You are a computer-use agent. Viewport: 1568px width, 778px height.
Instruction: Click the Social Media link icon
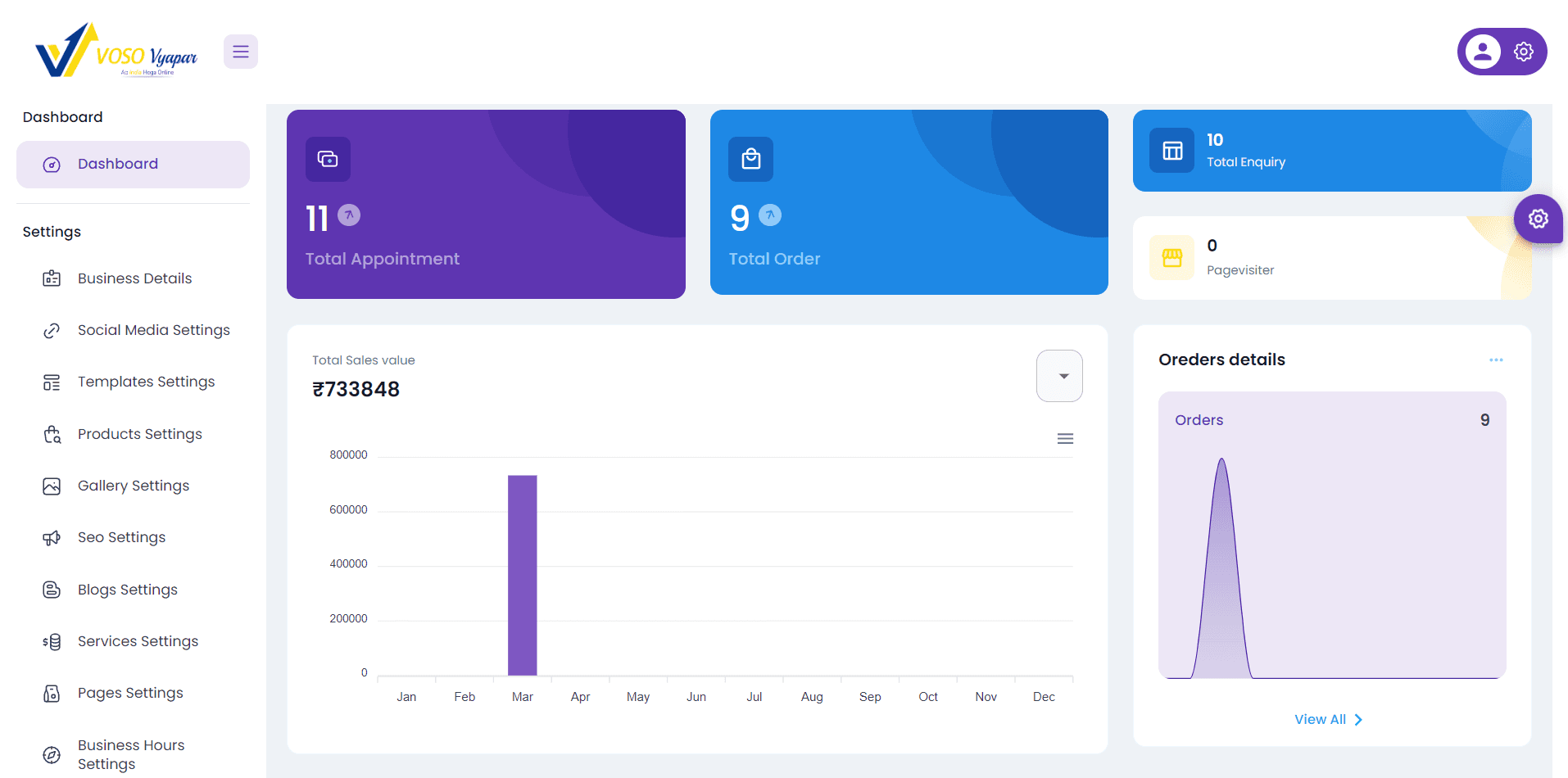tap(52, 330)
